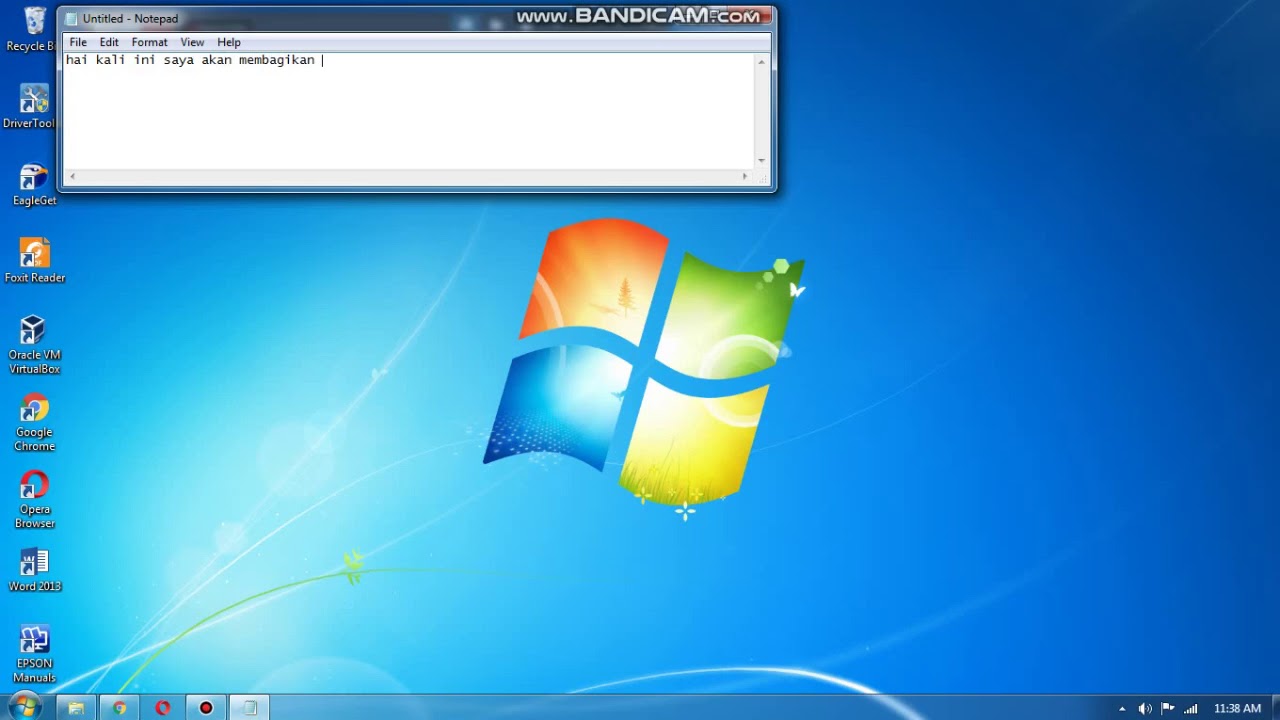Viewport: 1280px width, 720px height.
Task: Click the word "saya" in Notepad text
Action: click(178, 60)
